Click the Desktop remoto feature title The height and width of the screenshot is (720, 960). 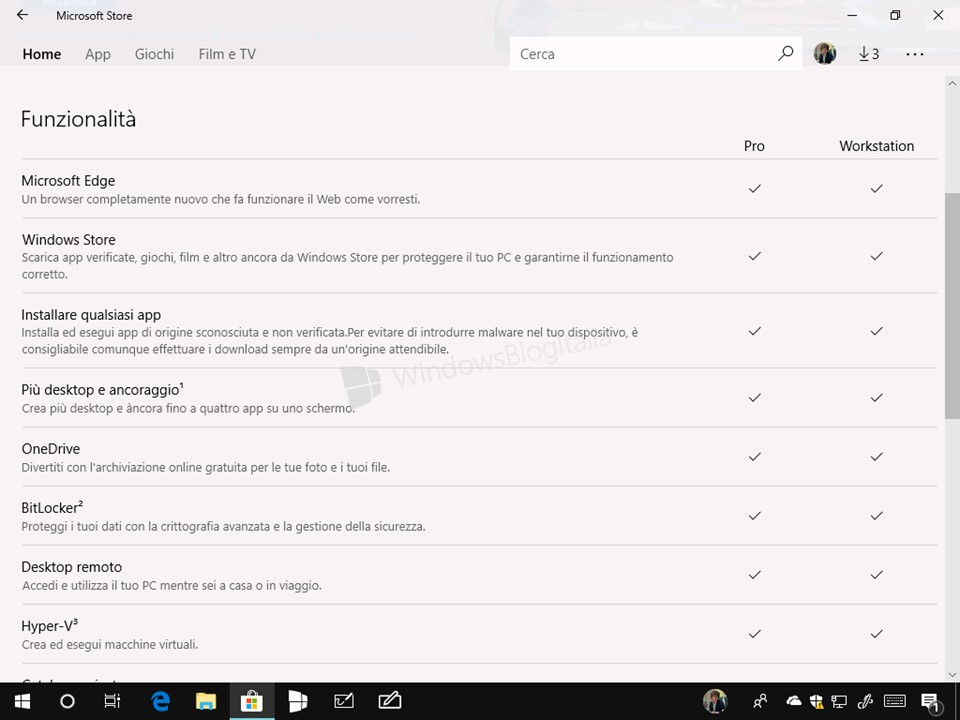click(x=72, y=567)
